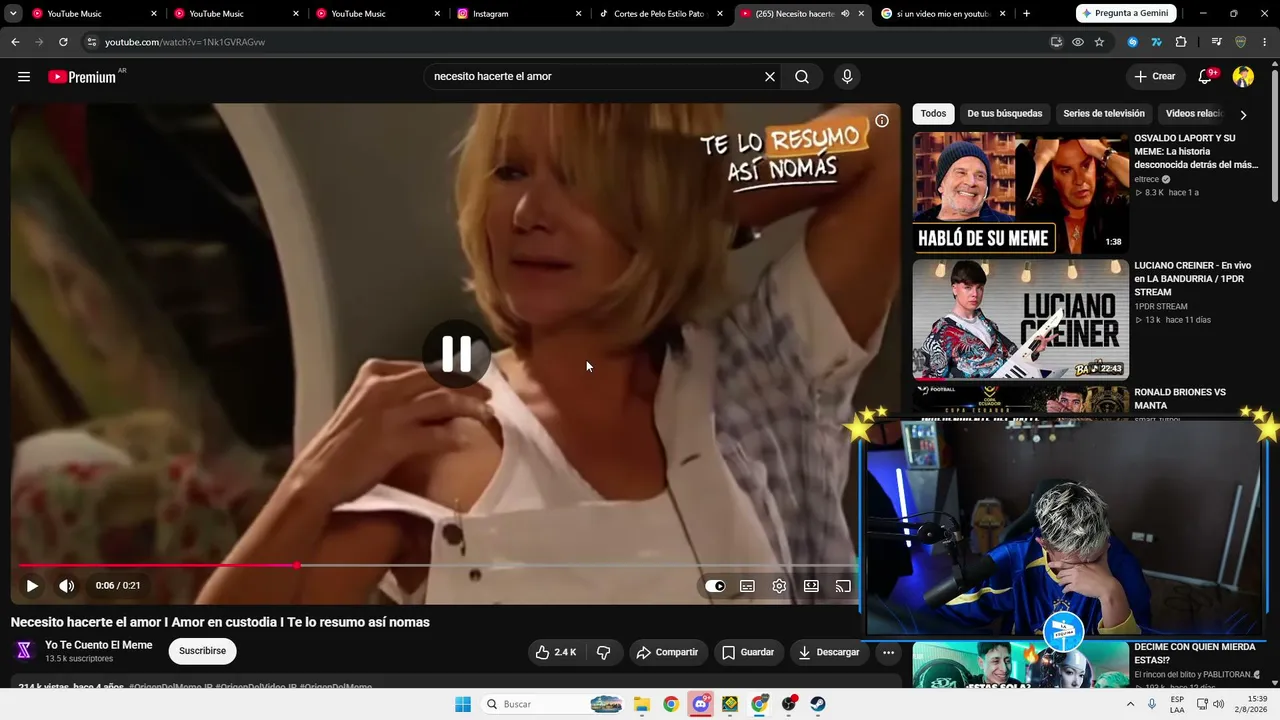Show the video info card icon

[x=882, y=121]
